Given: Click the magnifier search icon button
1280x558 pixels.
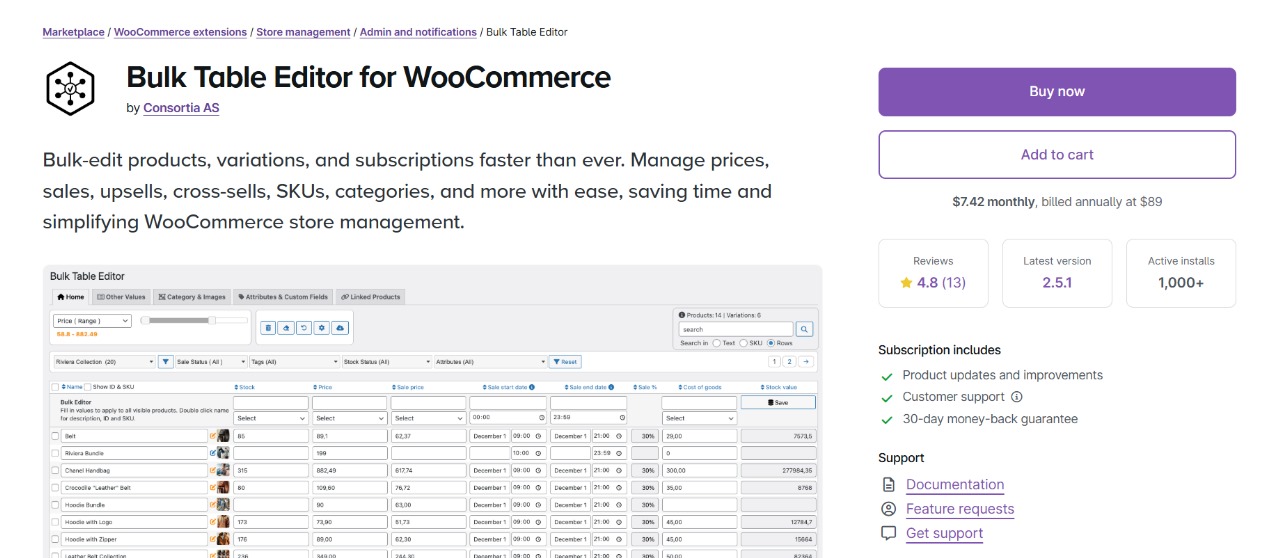Looking at the screenshot, I should pyautogui.click(x=805, y=329).
